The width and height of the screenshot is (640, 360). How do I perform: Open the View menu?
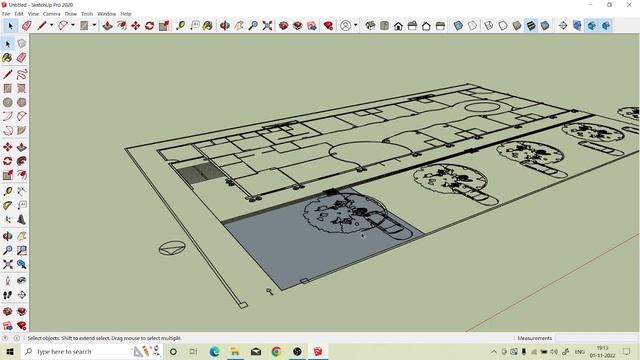[x=33, y=14]
